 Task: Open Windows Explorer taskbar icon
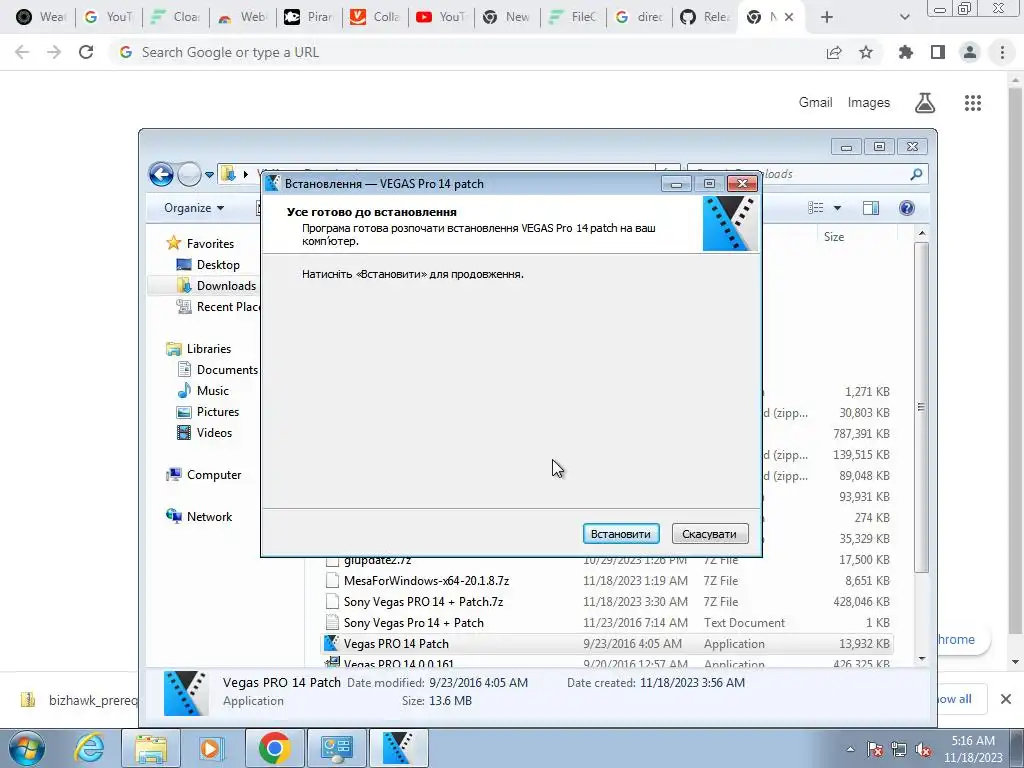[150, 748]
